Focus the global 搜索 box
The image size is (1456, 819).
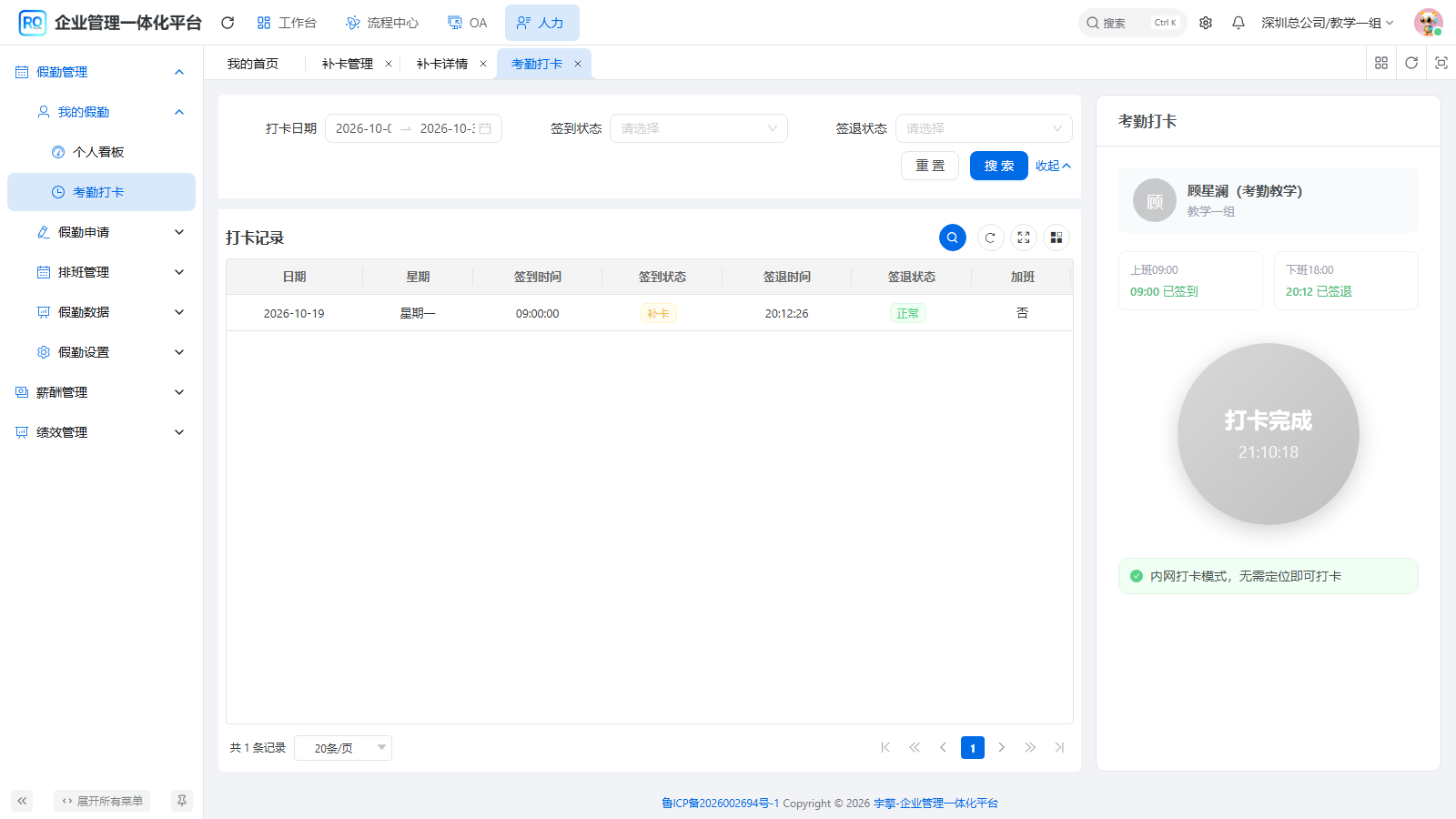pos(1133,23)
